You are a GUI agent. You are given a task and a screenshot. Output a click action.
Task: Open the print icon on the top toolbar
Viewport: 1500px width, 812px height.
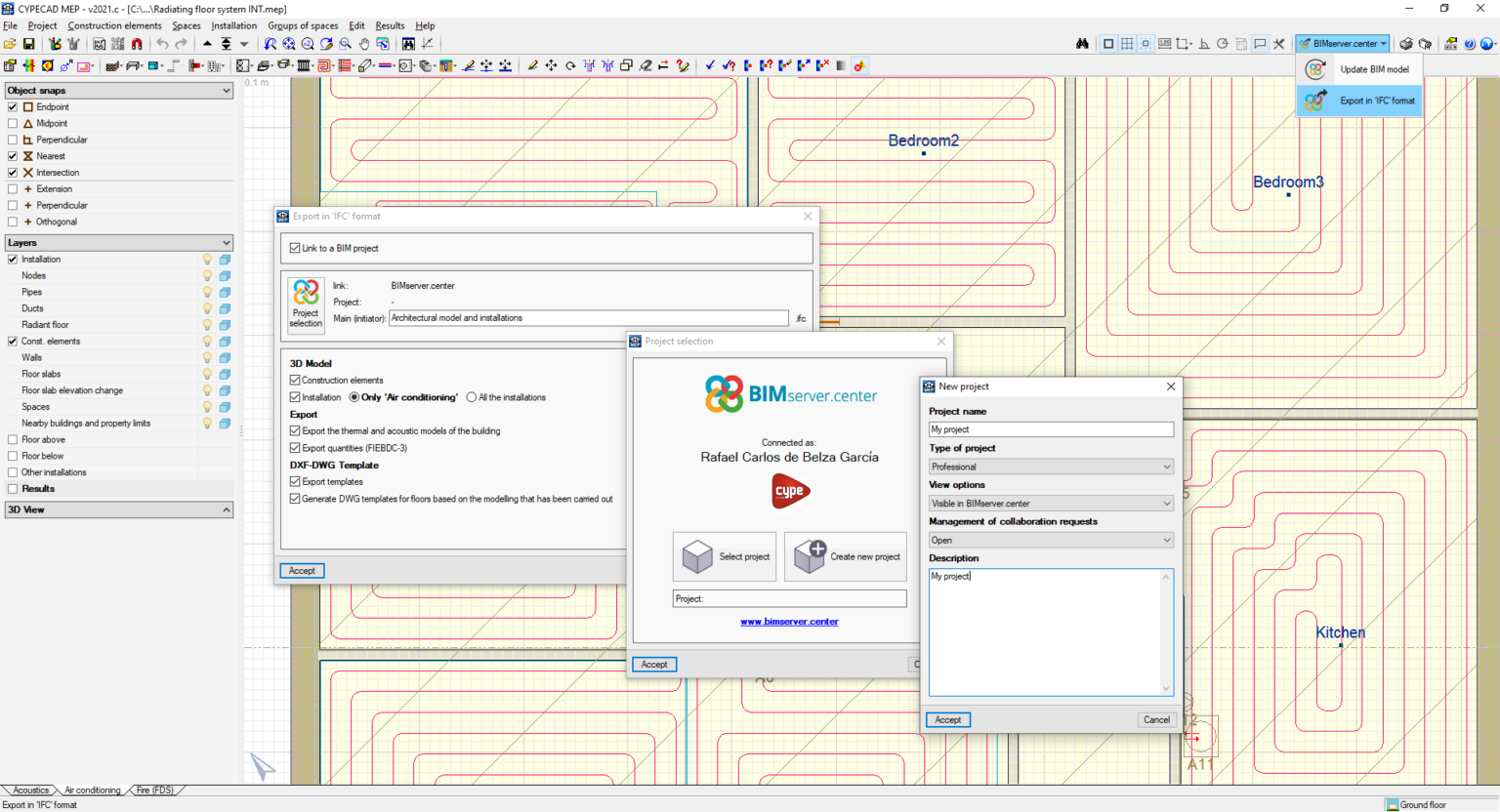(x=1406, y=44)
